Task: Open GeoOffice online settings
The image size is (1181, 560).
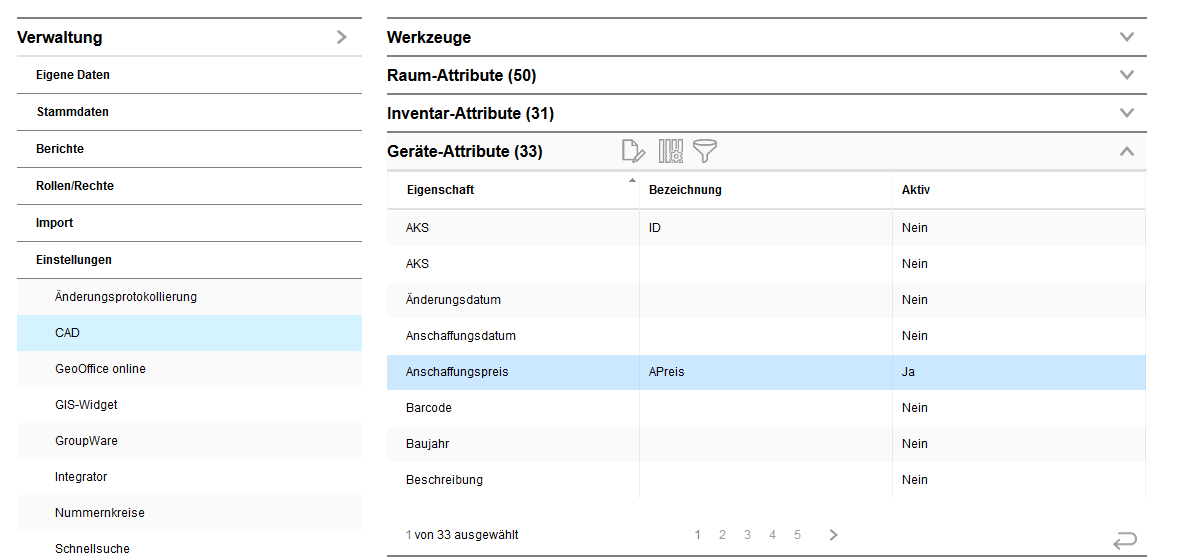Action: point(100,369)
